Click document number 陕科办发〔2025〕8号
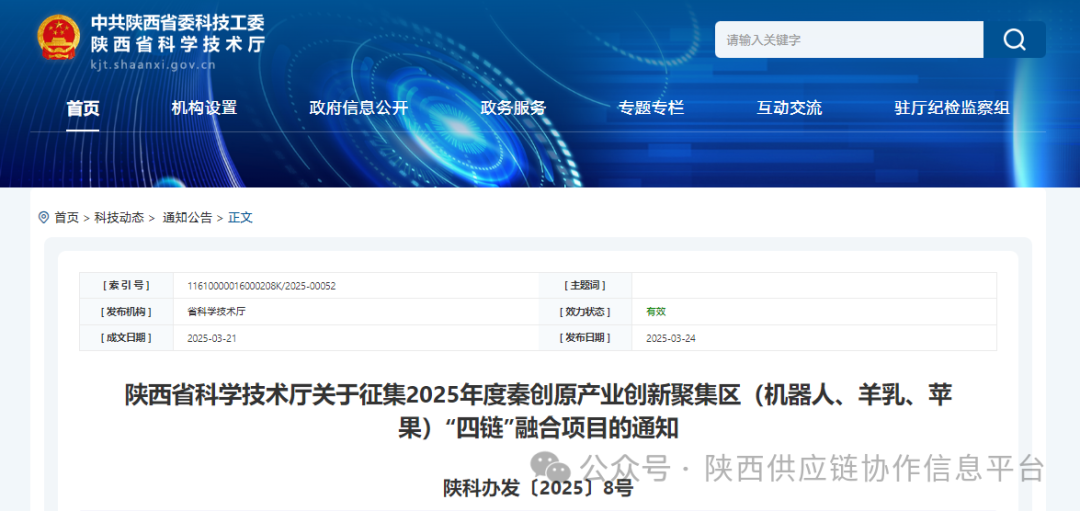 pos(538,488)
